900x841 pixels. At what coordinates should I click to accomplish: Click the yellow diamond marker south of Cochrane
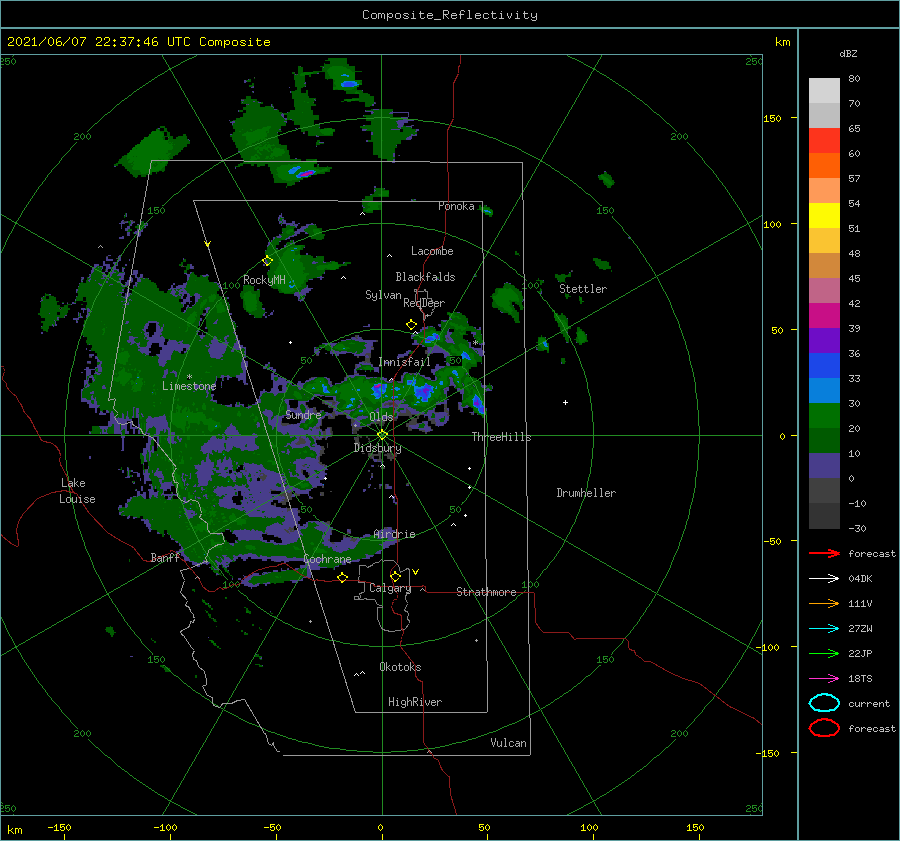click(342, 577)
